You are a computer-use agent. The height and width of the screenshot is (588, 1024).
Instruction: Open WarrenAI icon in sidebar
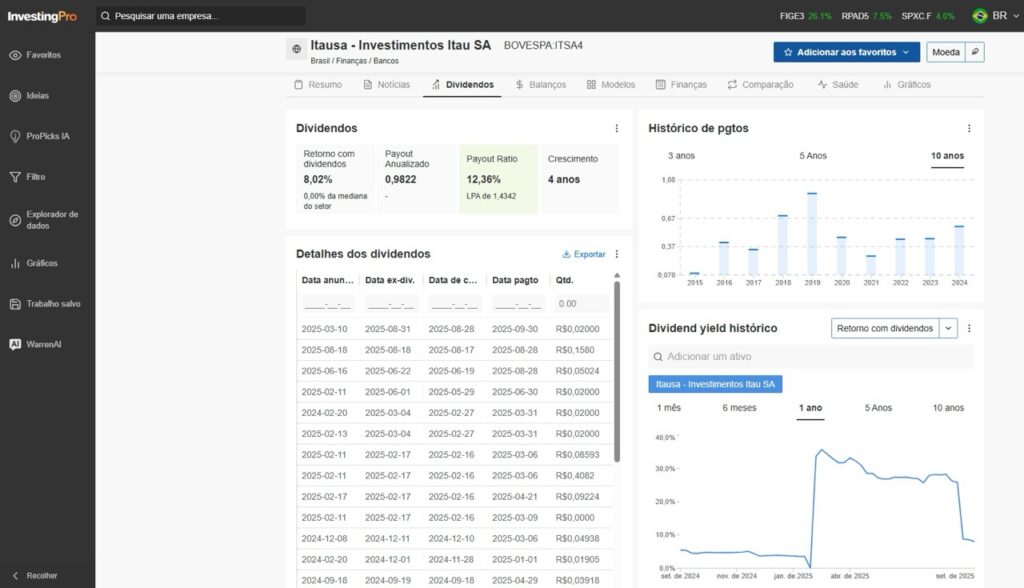click(15, 344)
